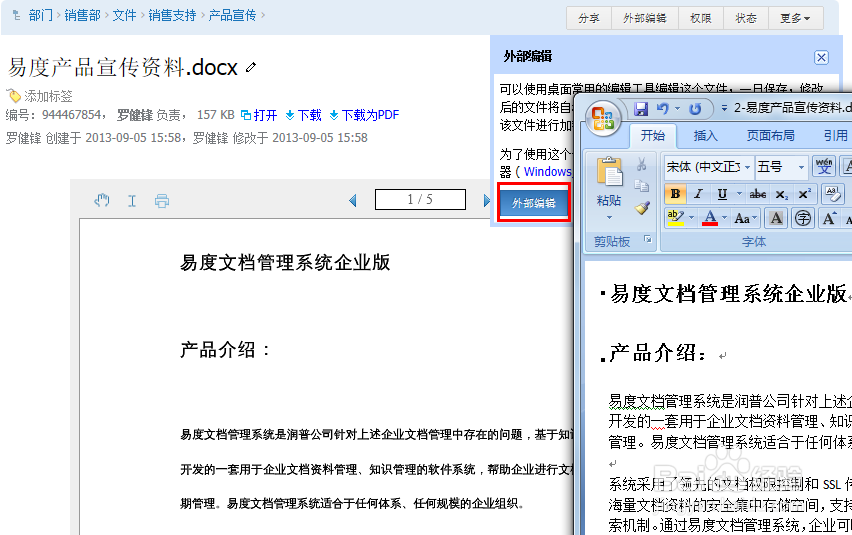Open the 剪贴板 dialog launcher
852x535 pixels.
click(x=648, y=239)
